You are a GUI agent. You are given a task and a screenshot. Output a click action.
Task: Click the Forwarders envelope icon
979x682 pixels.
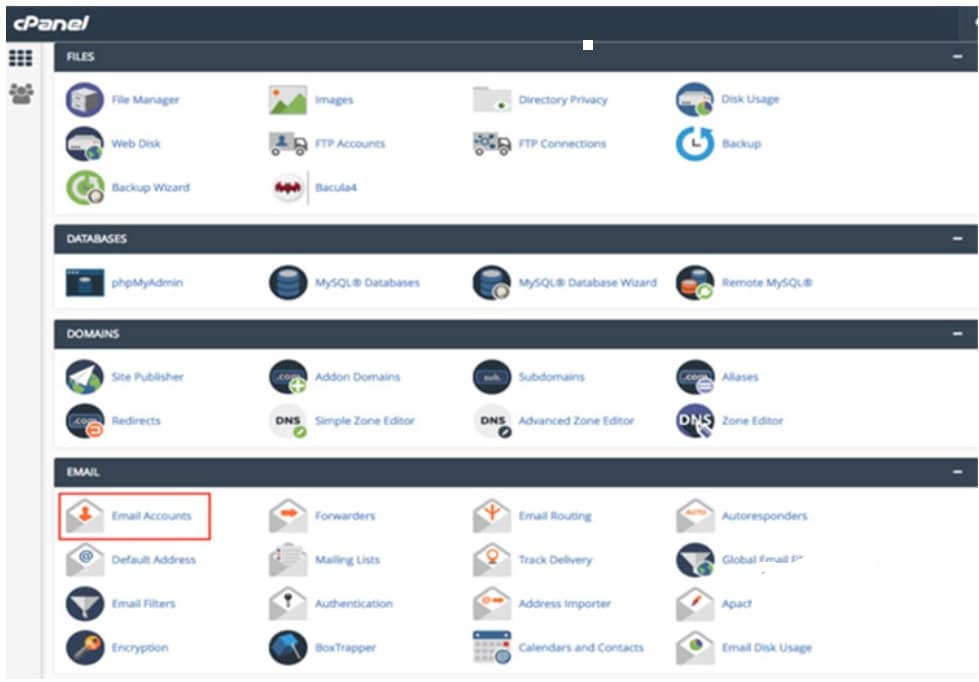tap(288, 516)
